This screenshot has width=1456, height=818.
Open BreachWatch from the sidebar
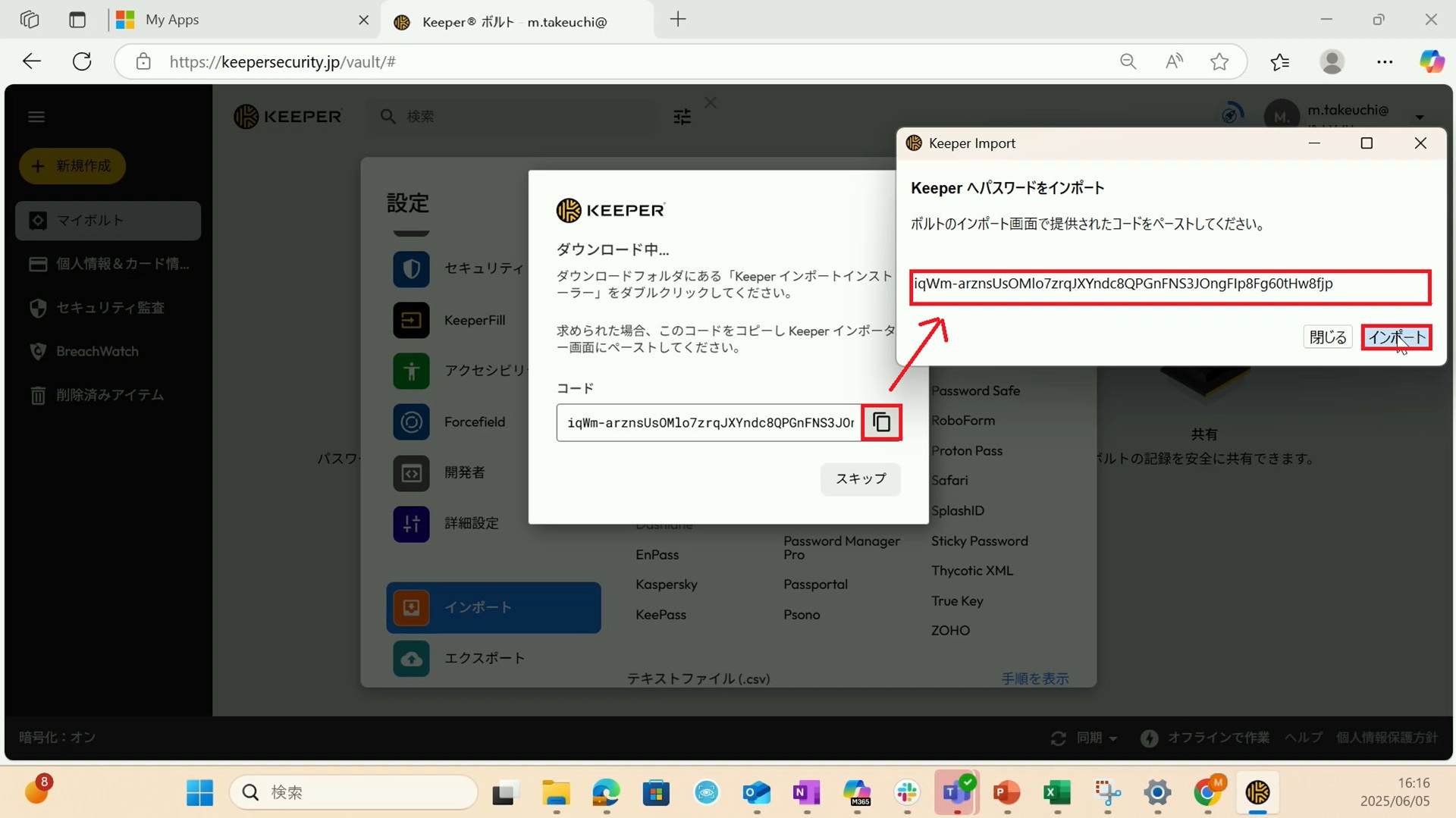click(96, 351)
